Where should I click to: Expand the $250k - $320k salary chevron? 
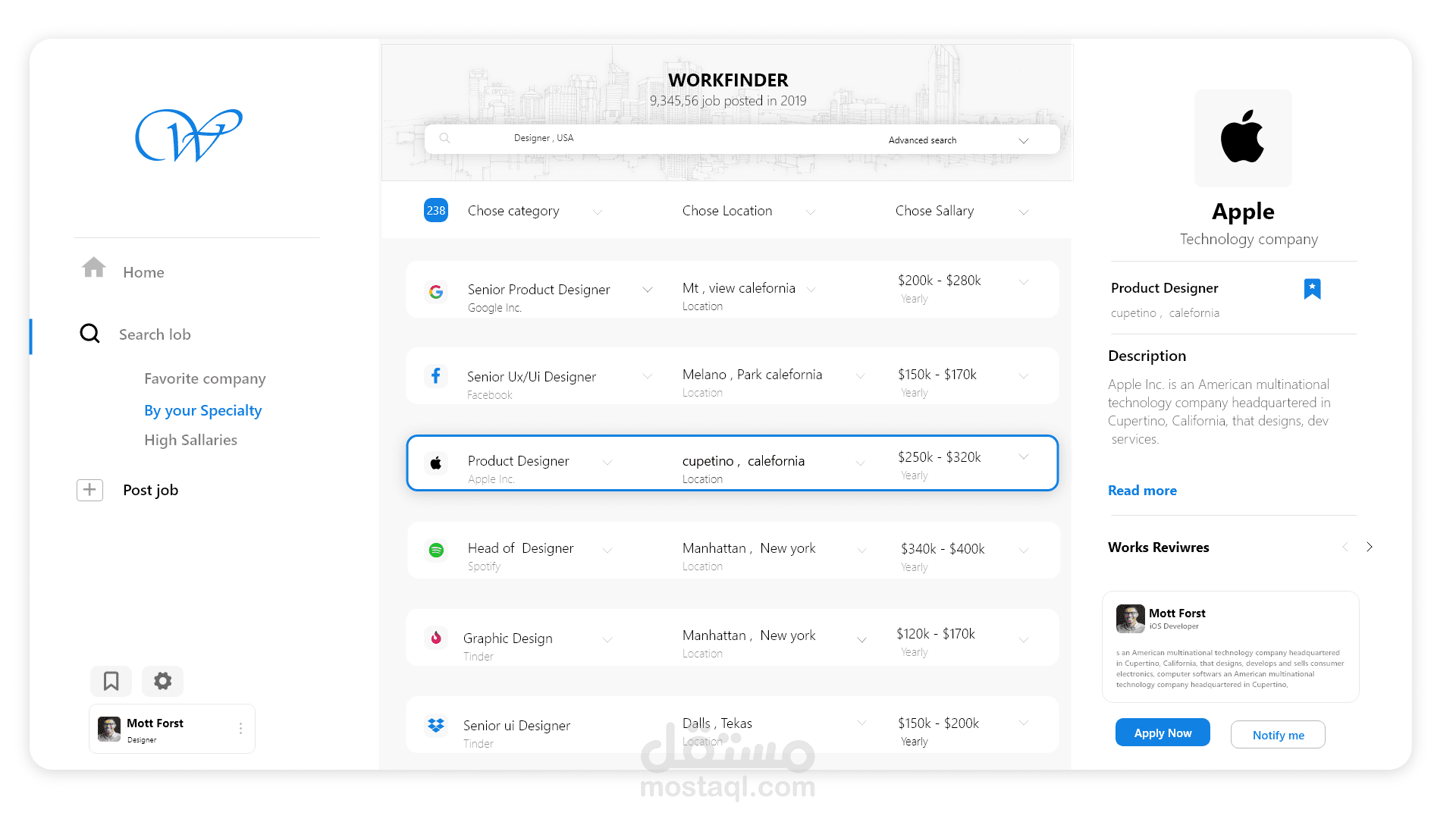click(x=1024, y=457)
